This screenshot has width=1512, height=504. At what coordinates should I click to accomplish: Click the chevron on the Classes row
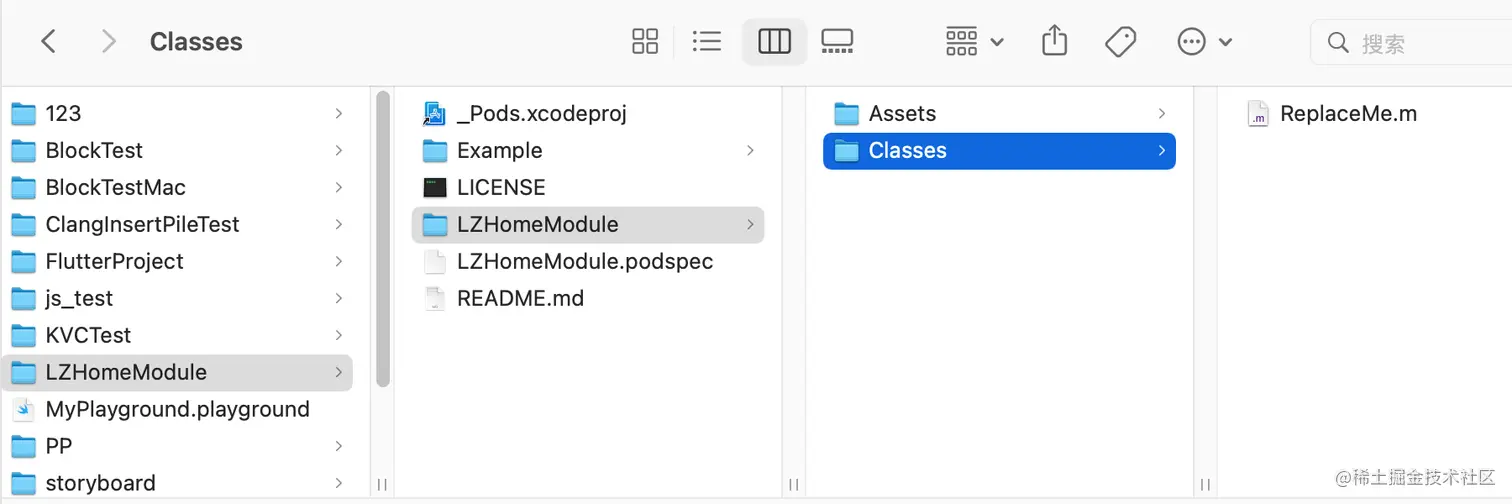[1161, 151]
